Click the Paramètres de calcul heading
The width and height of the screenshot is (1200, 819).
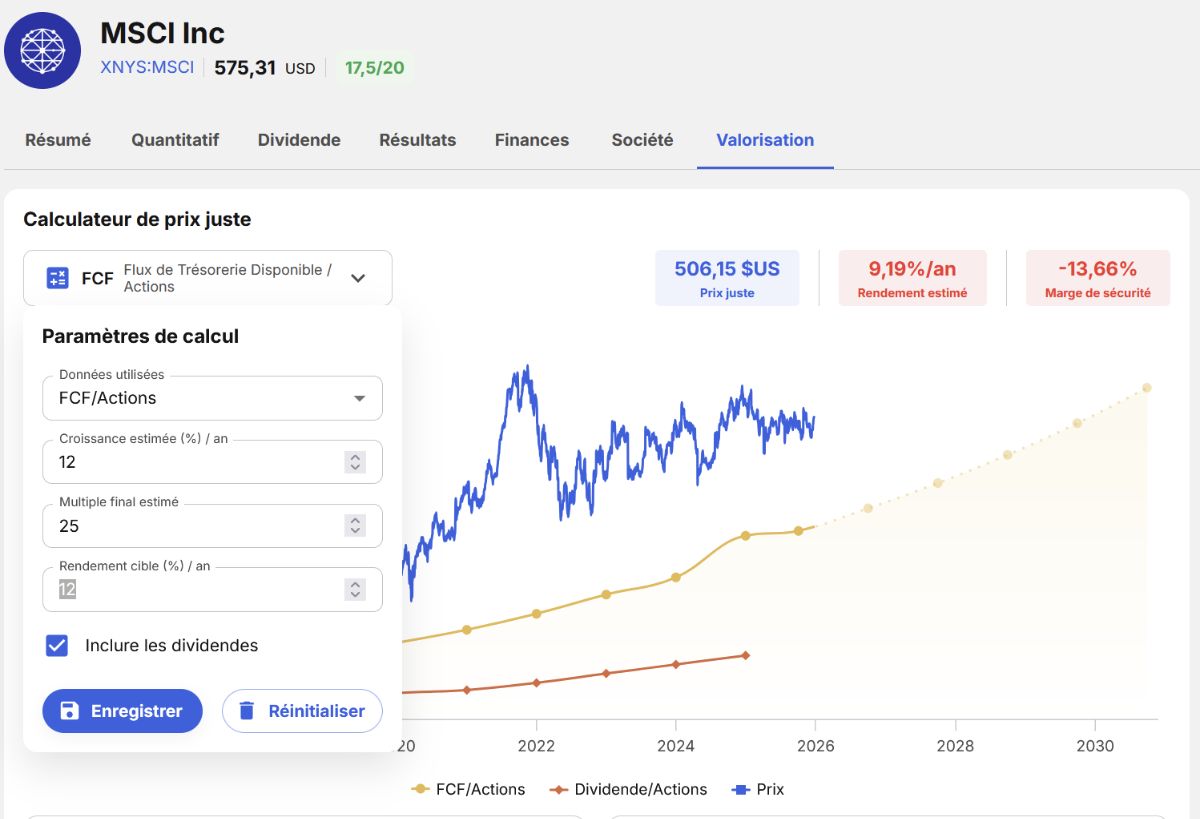(x=140, y=336)
